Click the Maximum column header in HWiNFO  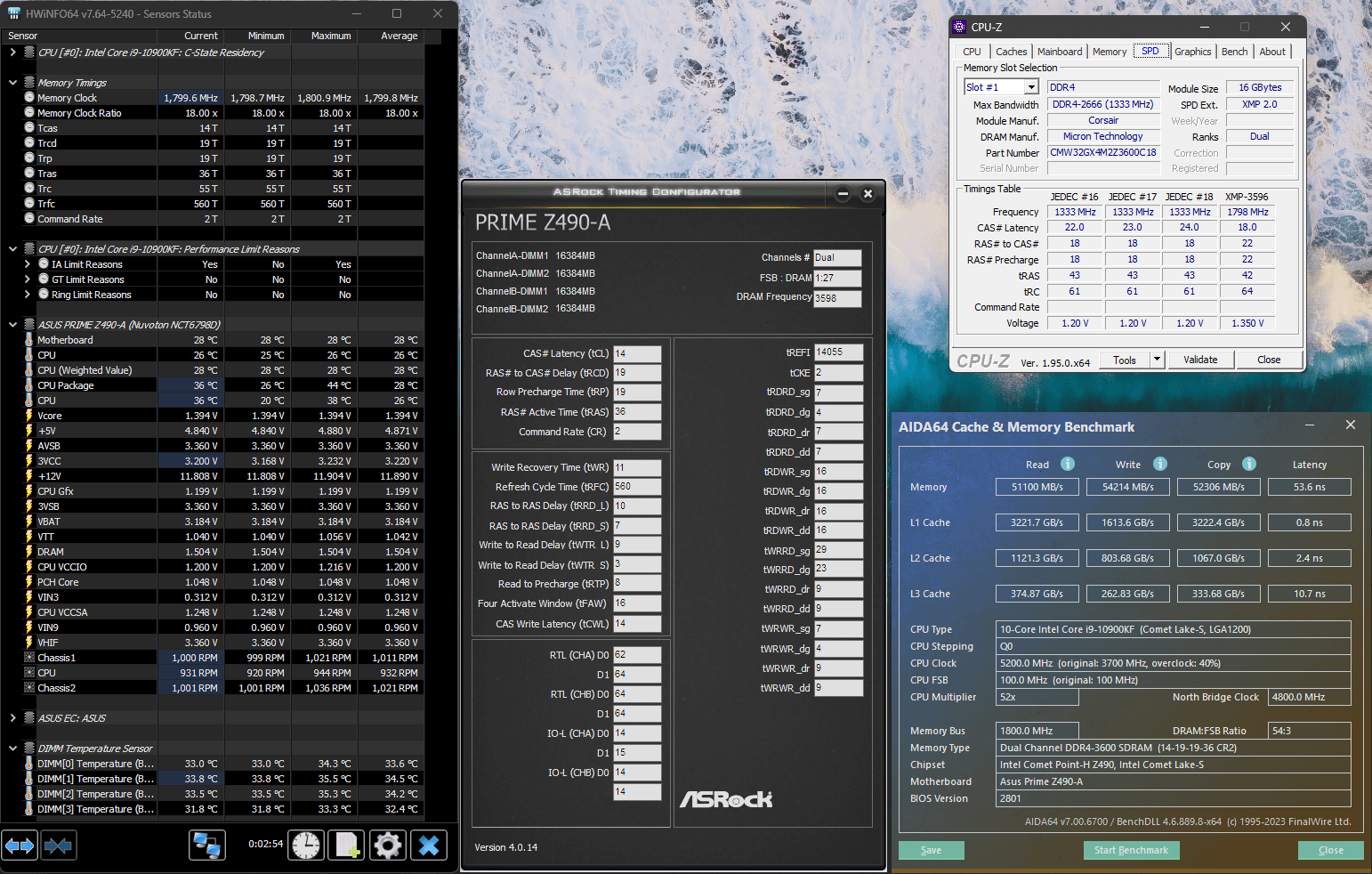point(331,36)
